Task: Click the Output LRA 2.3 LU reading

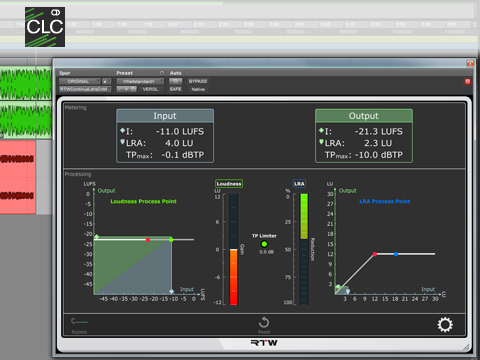Action: point(378,143)
